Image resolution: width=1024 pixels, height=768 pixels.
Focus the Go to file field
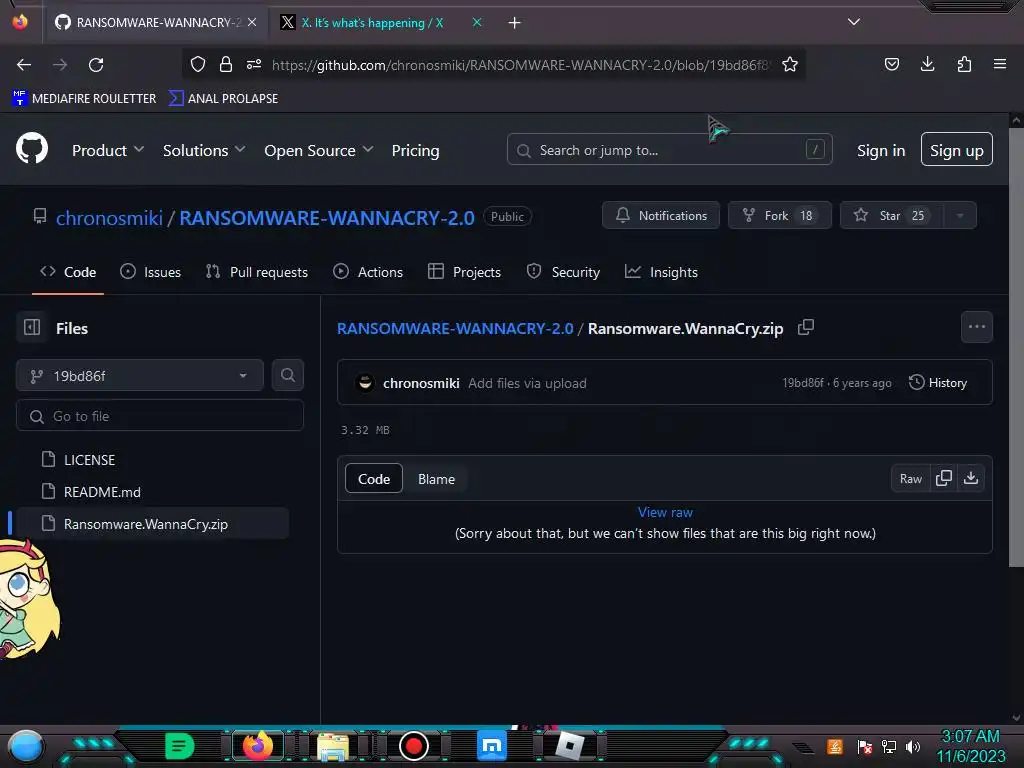tap(160, 415)
